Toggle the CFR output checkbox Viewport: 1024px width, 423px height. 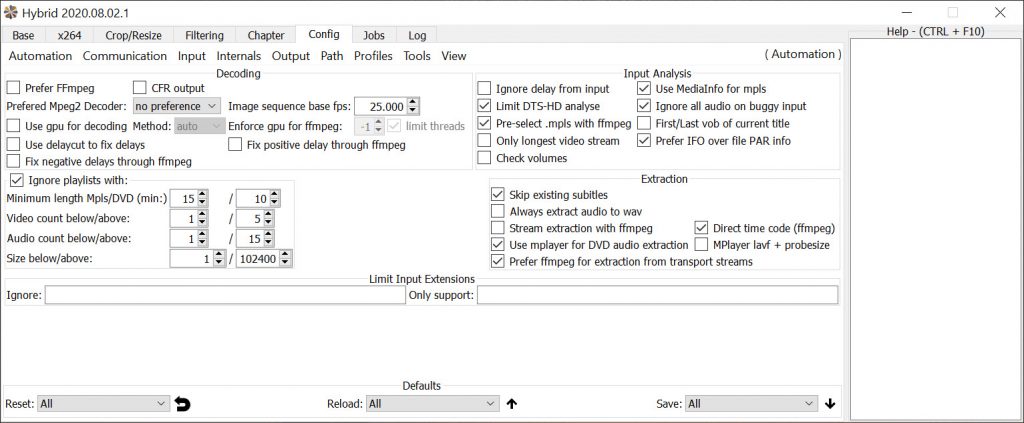pyautogui.click(x=140, y=88)
